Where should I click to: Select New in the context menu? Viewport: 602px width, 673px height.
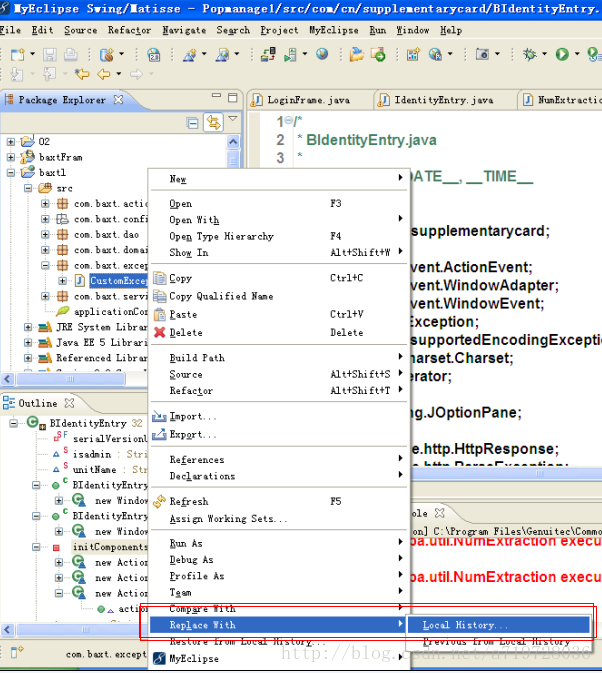(x=279, y=179)
